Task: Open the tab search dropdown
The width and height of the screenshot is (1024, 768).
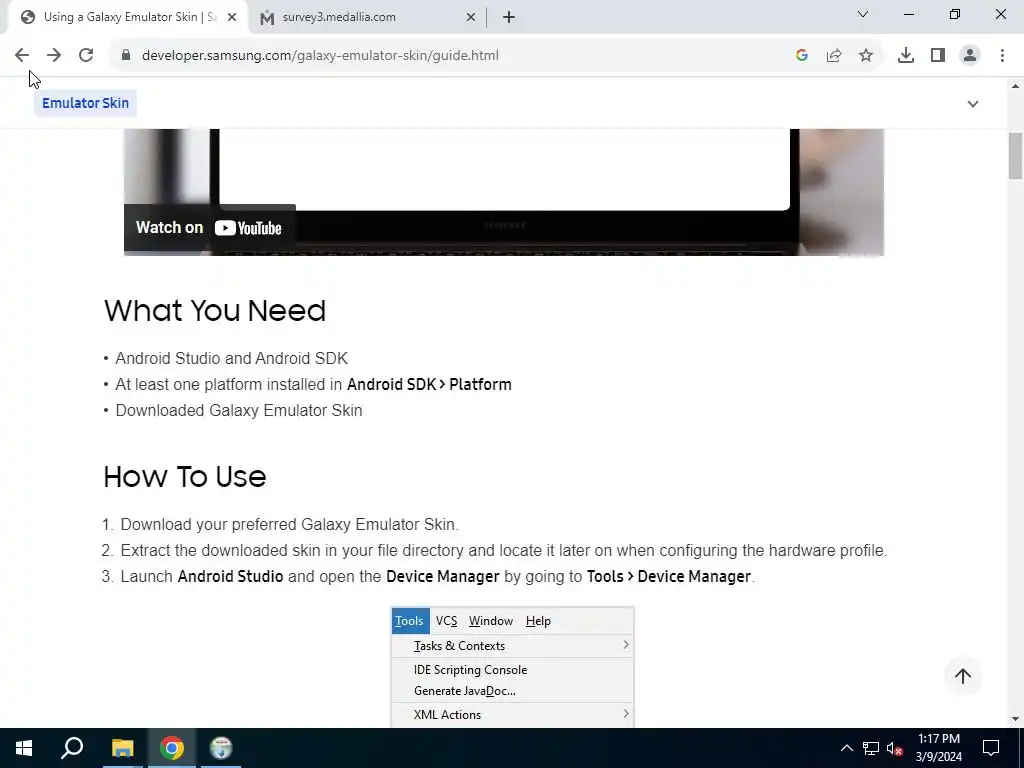Action: click(x=863, y=14)
